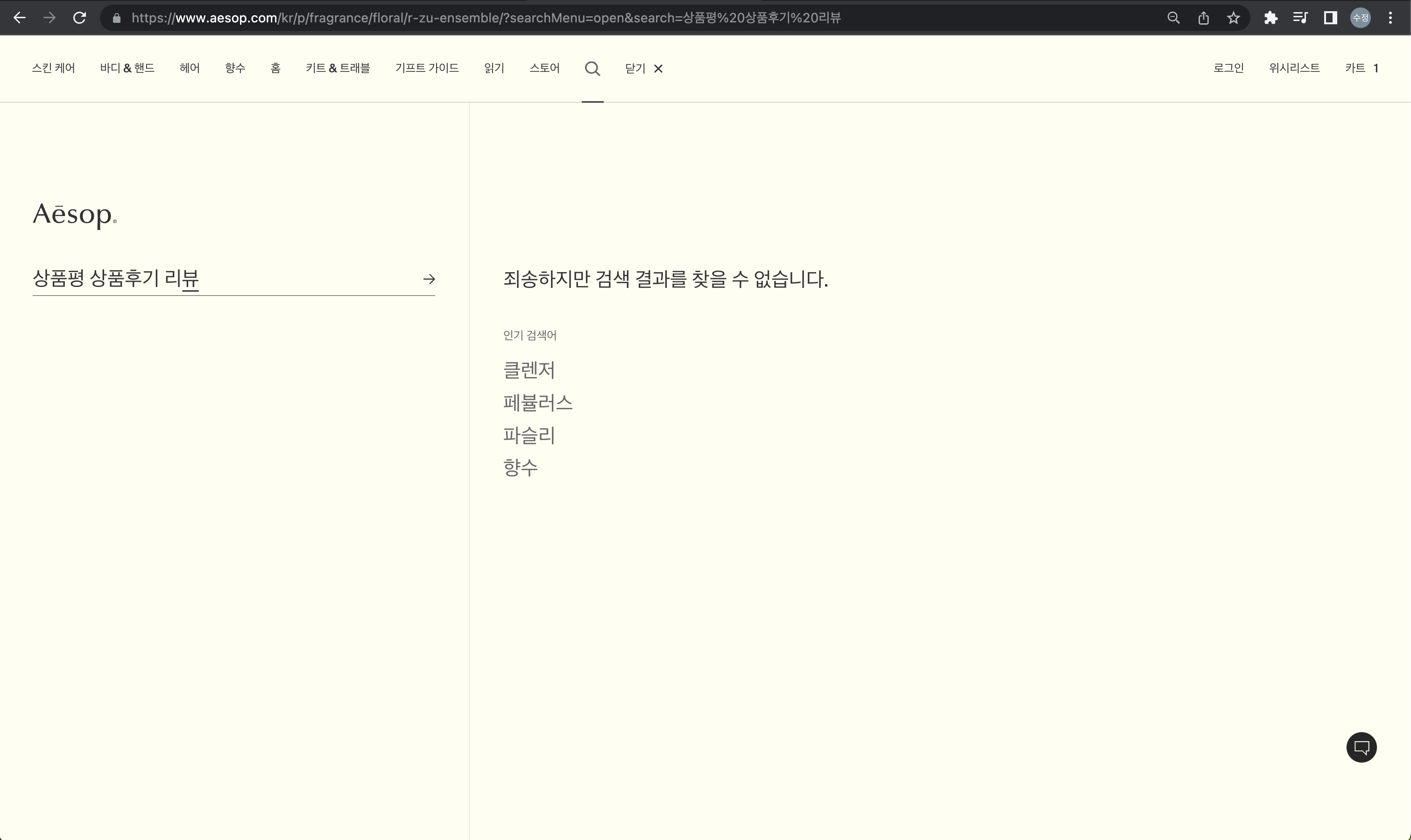Open the extensions puzzle icon
This screenshot has height=840, width=1411.
pos(1270,18)
